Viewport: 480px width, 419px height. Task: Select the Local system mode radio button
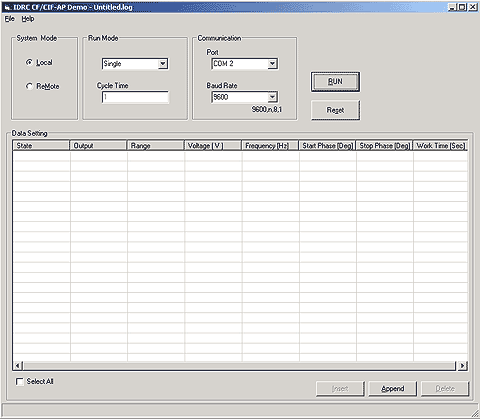click(x=29, y=62)
